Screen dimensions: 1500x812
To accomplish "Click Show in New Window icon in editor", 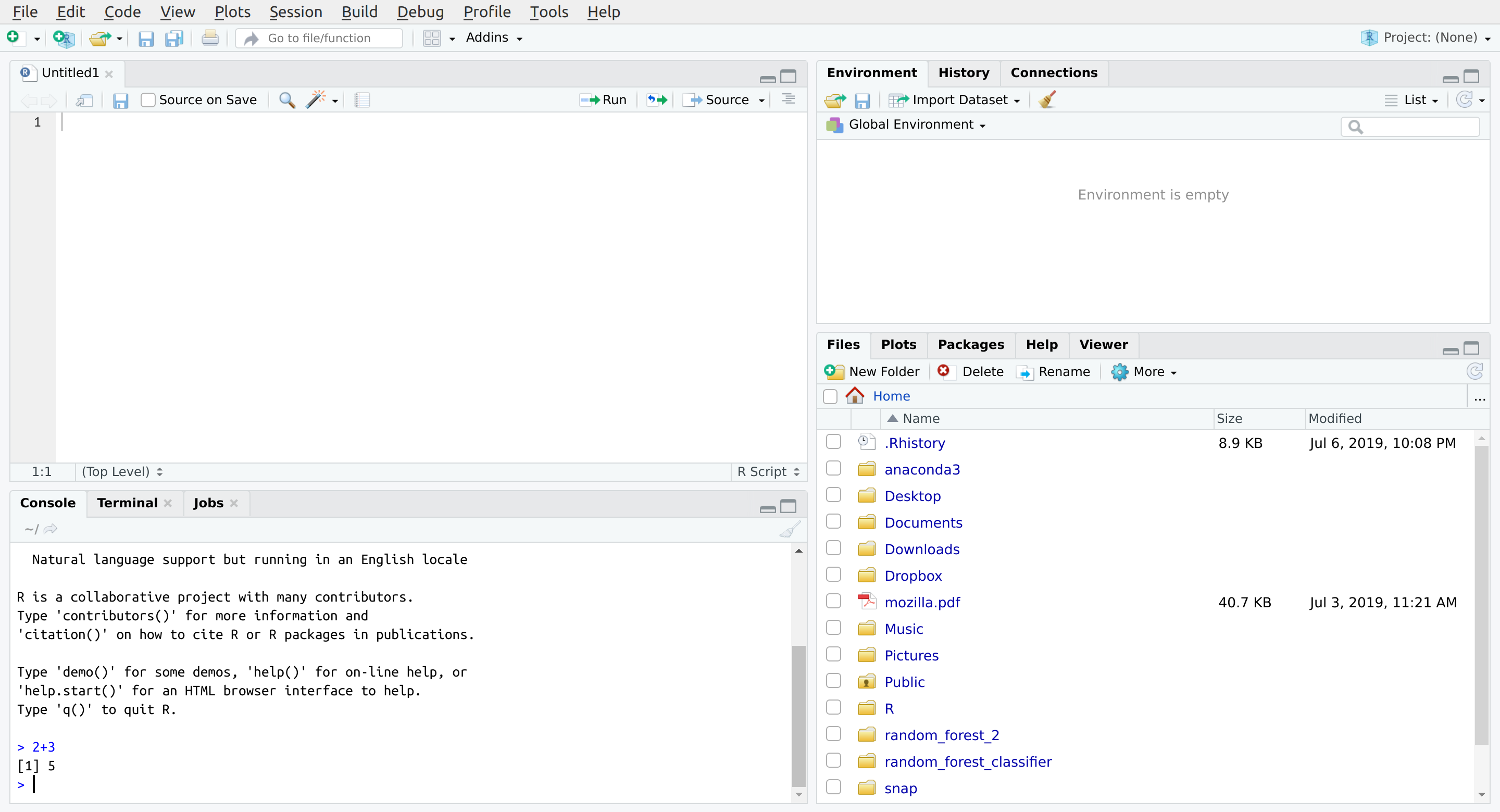I will [84, 100].
